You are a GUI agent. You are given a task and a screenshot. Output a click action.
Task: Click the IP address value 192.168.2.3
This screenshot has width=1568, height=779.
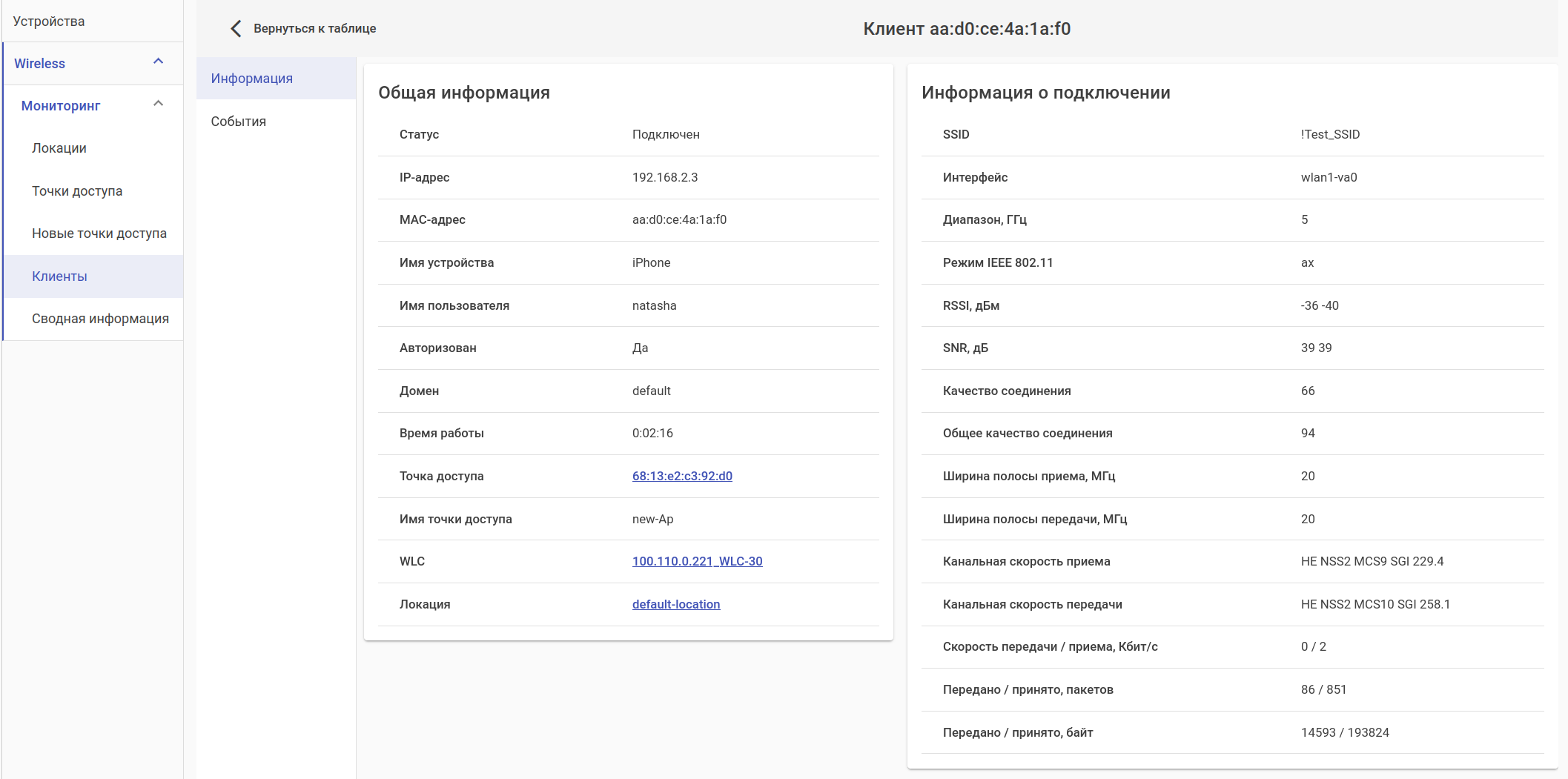[665, 177]
